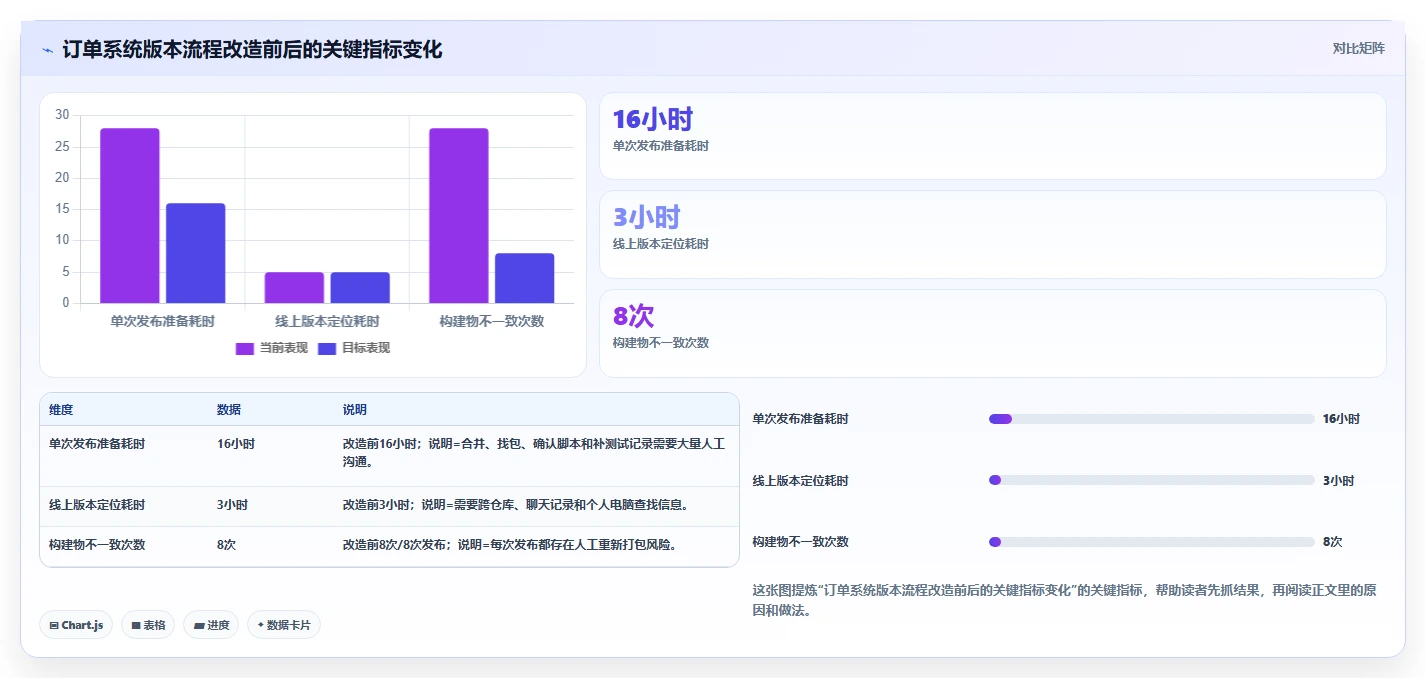Click the 线上版本定位耗时 label under the chart
Image resolution: width=1426 pixels, height=678 pixels.
327,321
